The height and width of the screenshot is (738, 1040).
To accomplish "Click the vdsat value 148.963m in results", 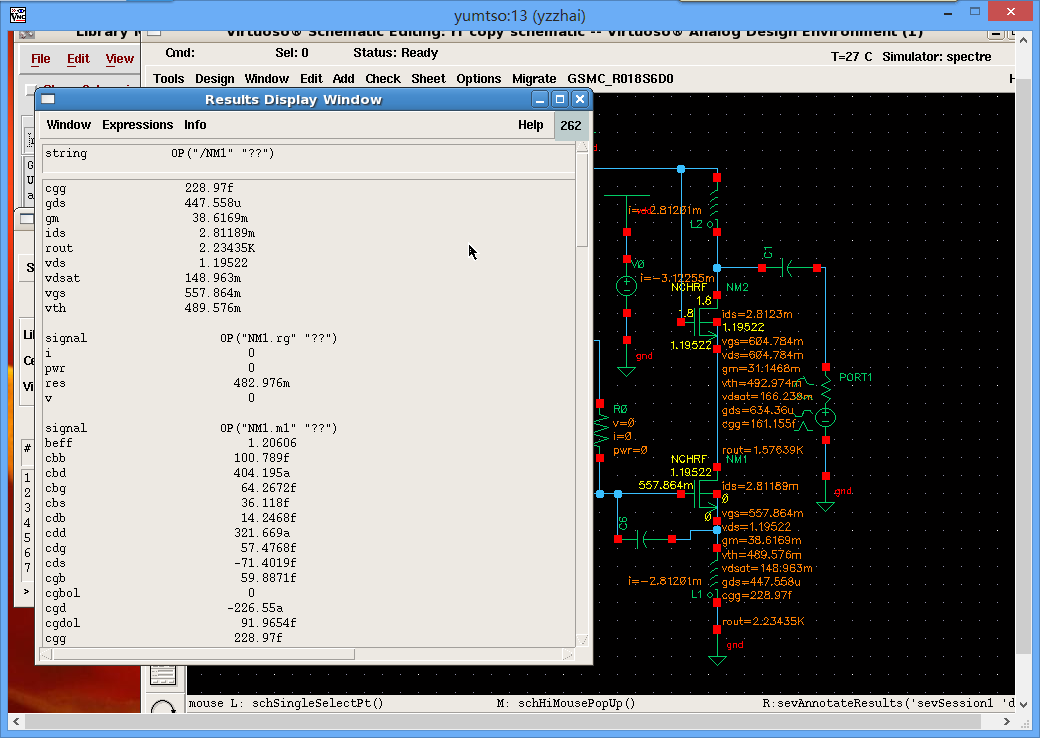I will click(x=213, y=278).
